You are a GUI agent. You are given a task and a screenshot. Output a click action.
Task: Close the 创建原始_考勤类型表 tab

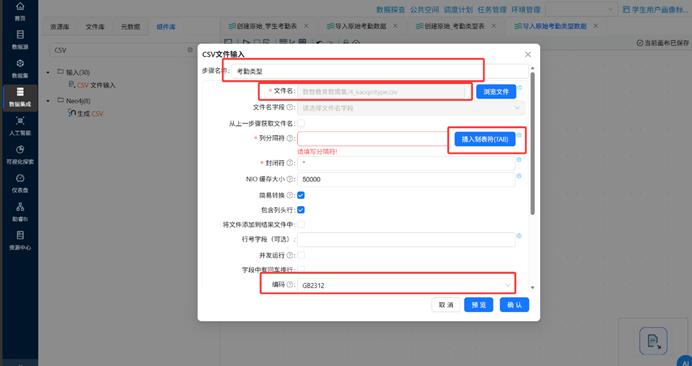tap(494, 26)
